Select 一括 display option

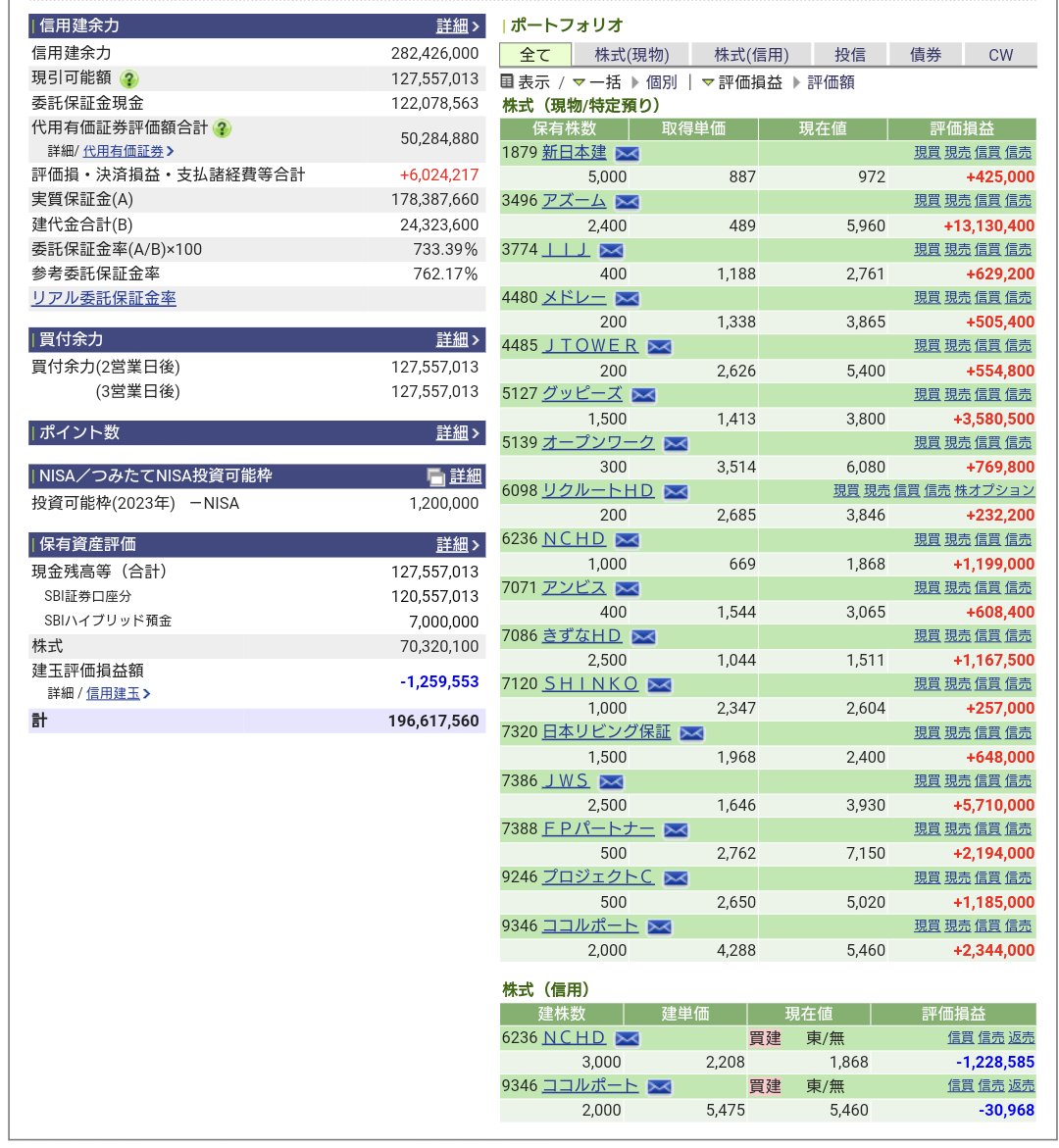point(605,82)
